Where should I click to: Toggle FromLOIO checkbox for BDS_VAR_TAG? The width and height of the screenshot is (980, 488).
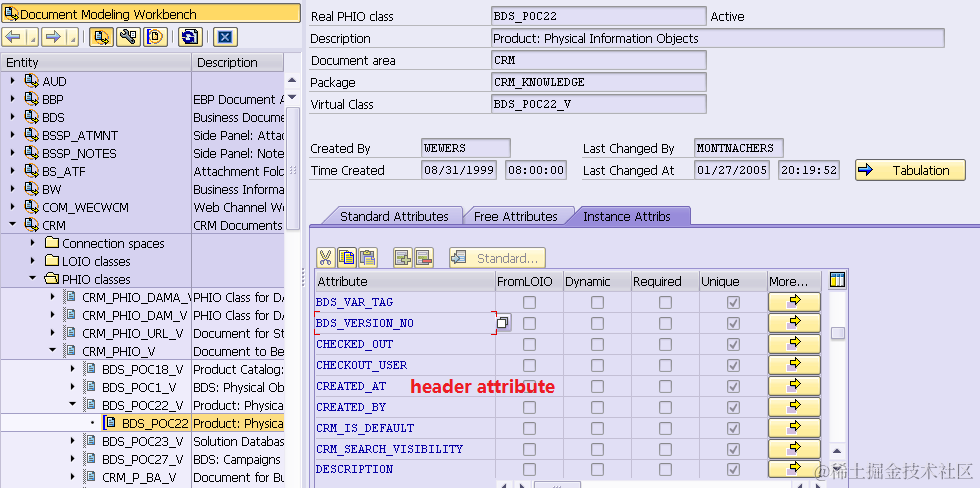coord(529,302)
